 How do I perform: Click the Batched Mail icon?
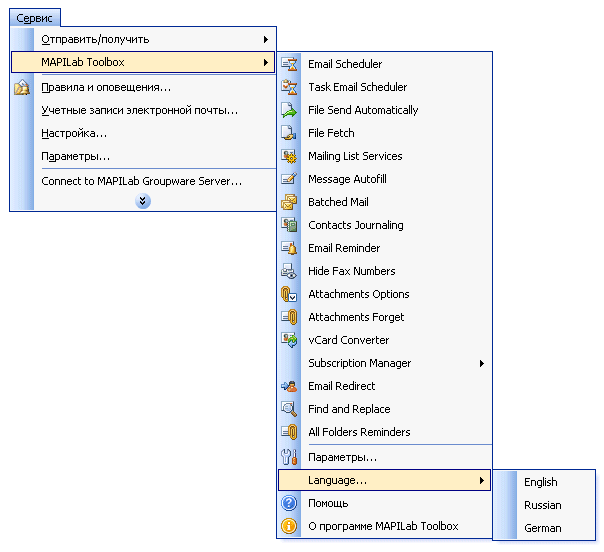(x=290, y=202)
